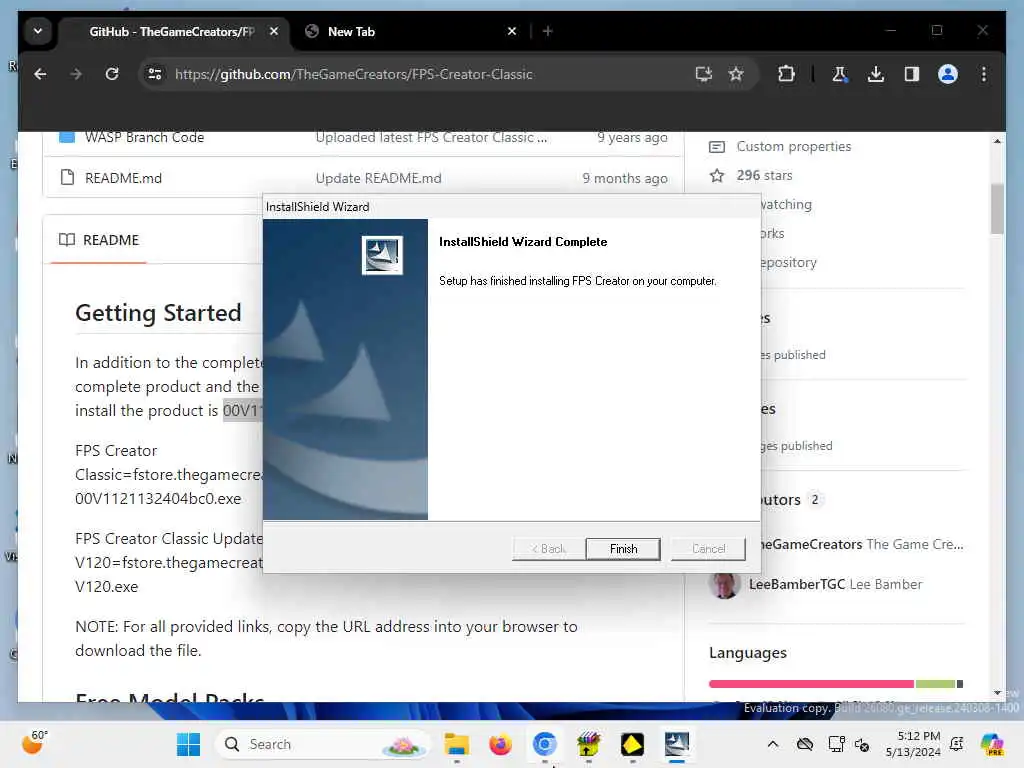Click the network tray icon
The height and width of the screenshot is (768, 1024).
pos(837,744)
